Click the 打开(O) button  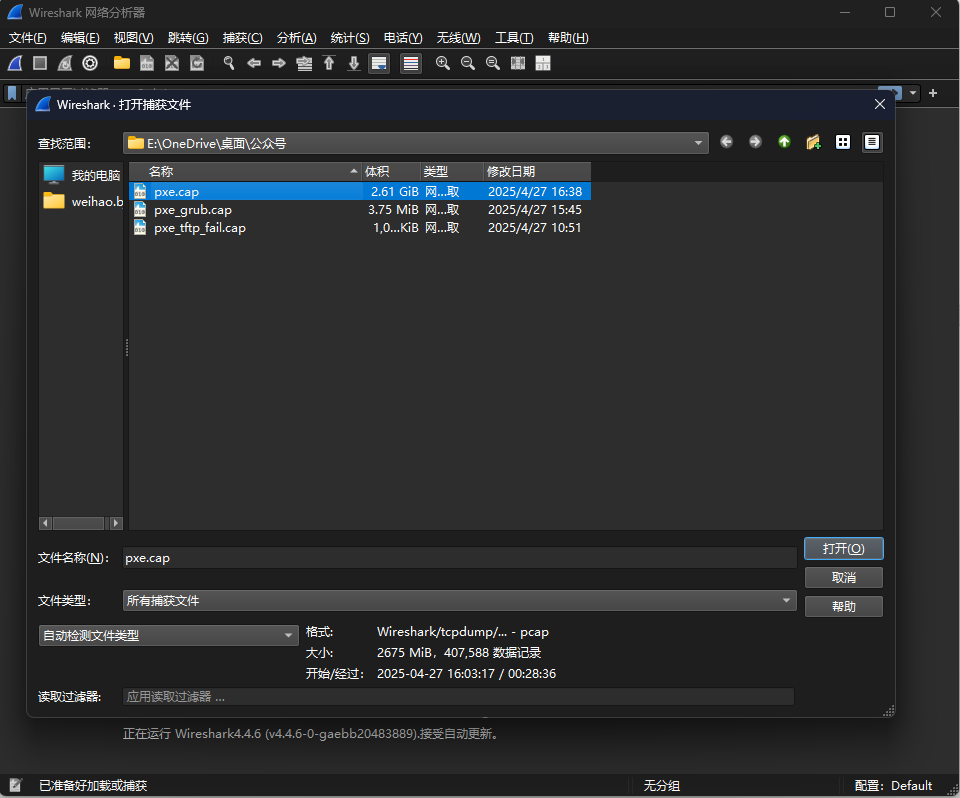pos(843,548)
